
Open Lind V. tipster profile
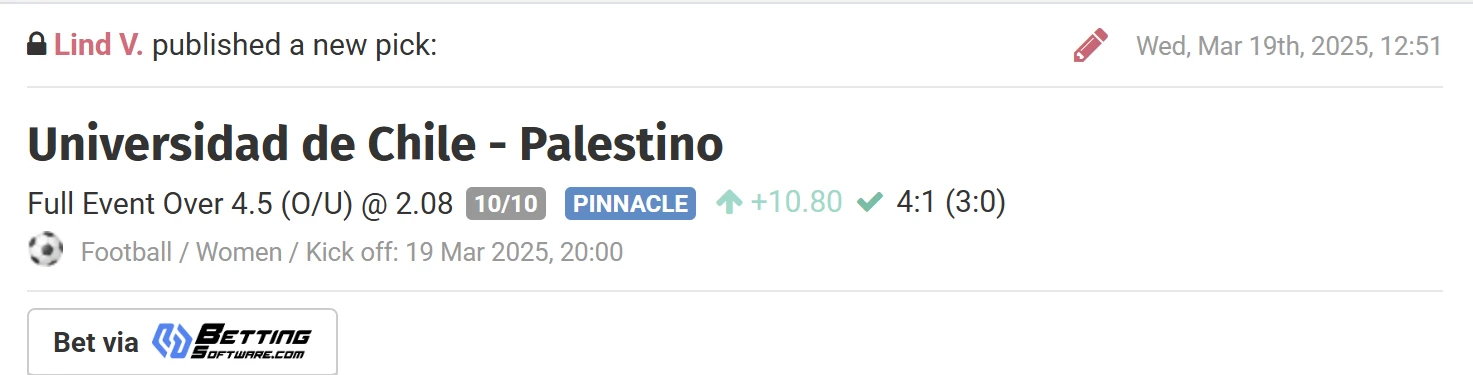(x=98, y=45)
